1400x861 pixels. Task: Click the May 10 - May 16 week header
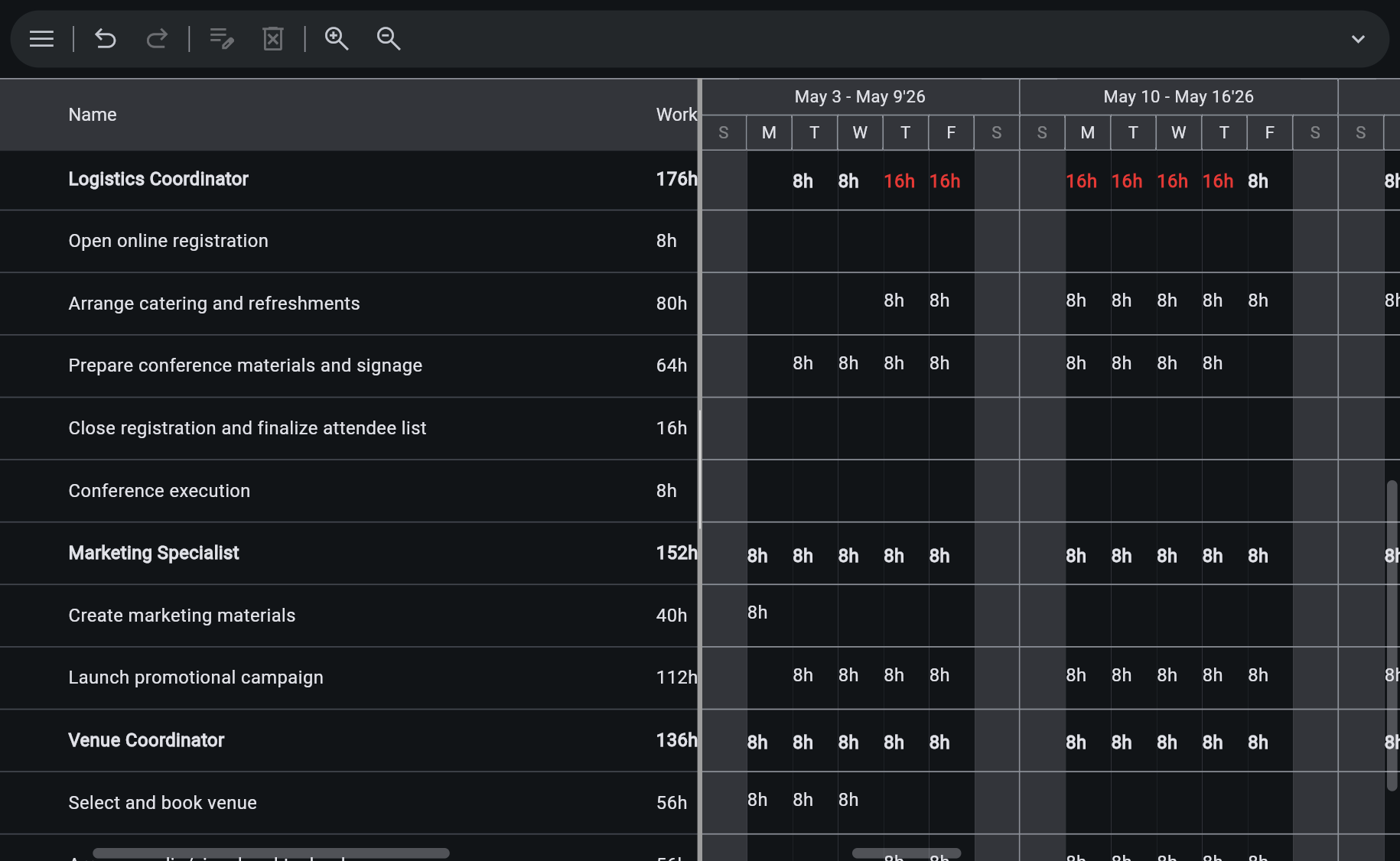1177,96
